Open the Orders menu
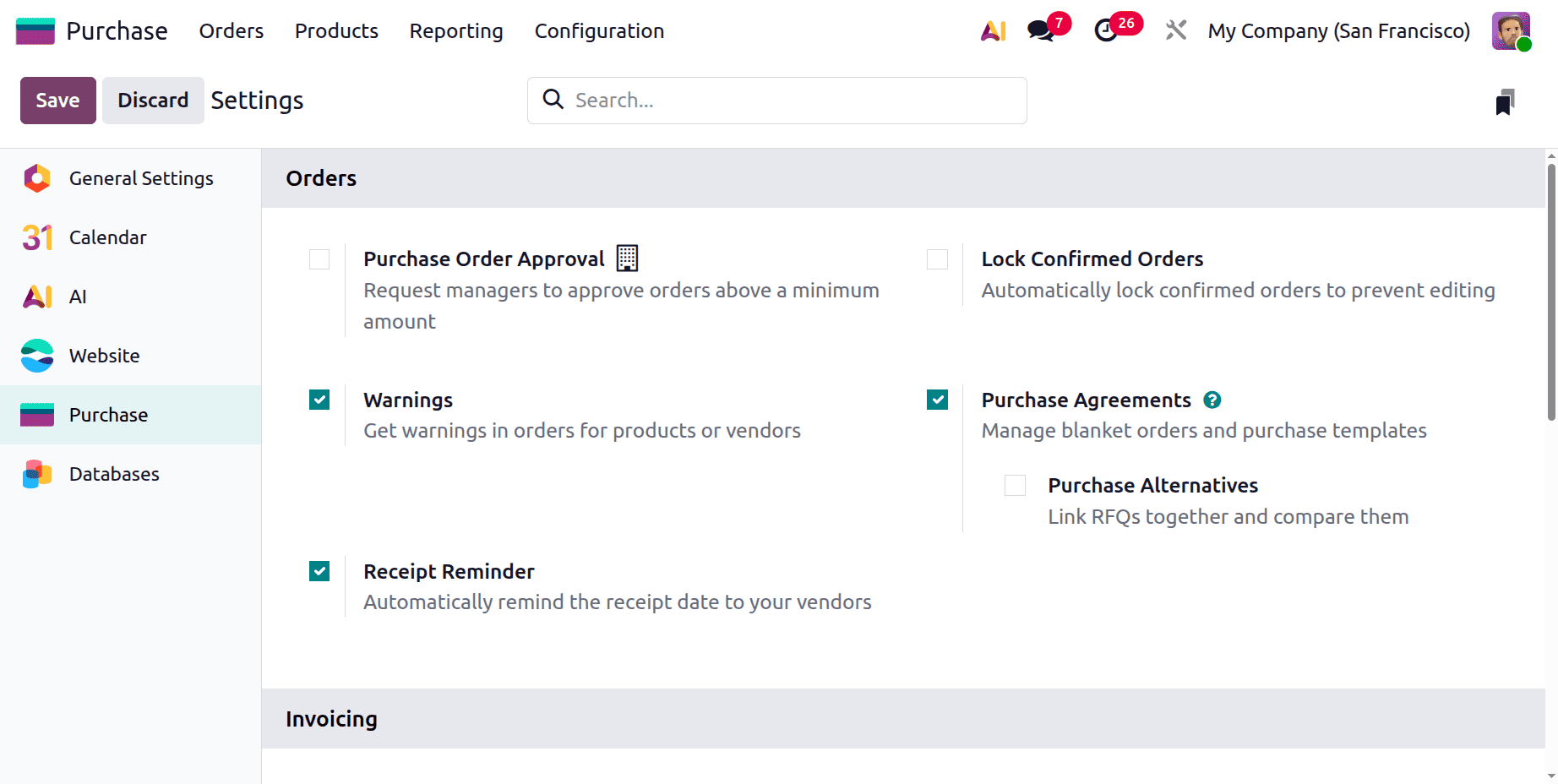Image resolution: width=1558 pixels, height=784 pixels. coord(231,31)
